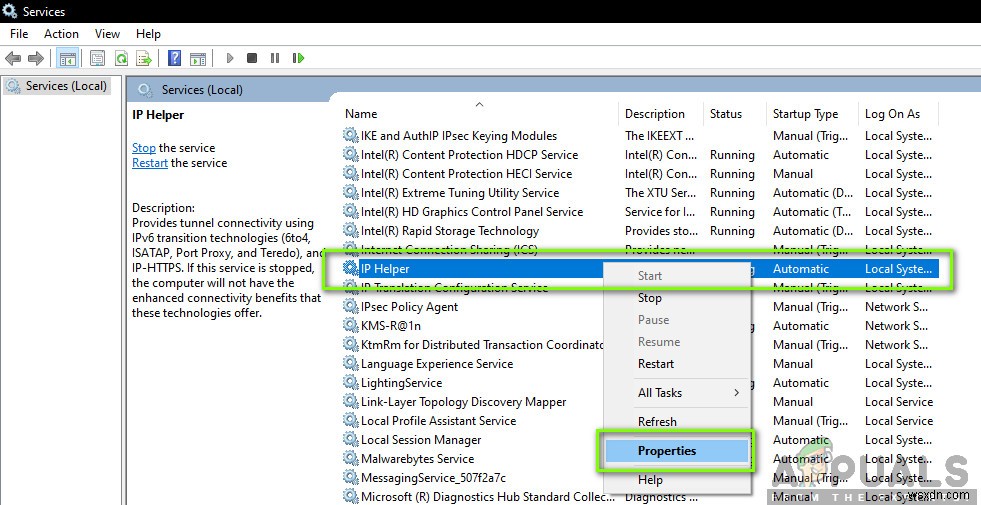Choose Restart in the context menu
Image resolution: width=981 pixels, height=505 pixels.
[x=656, y=364]
